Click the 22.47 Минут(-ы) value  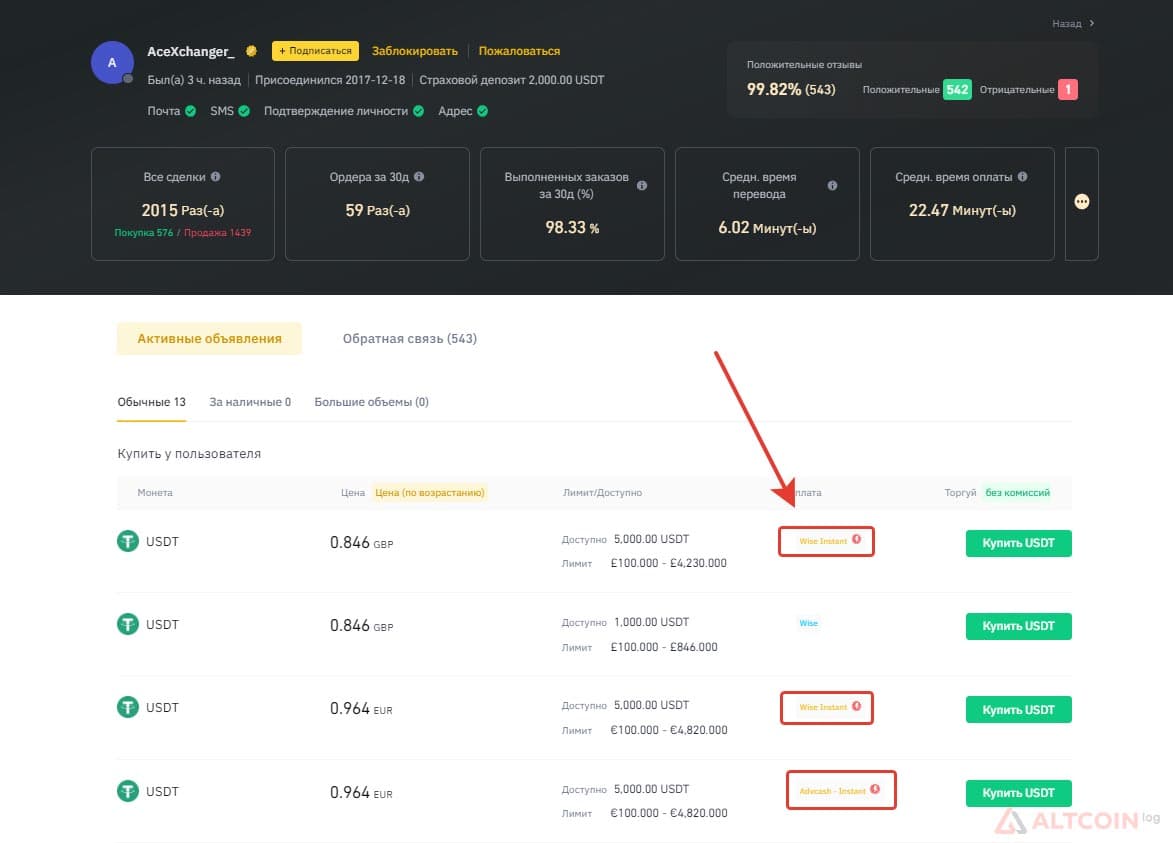(x=962, y=211)
